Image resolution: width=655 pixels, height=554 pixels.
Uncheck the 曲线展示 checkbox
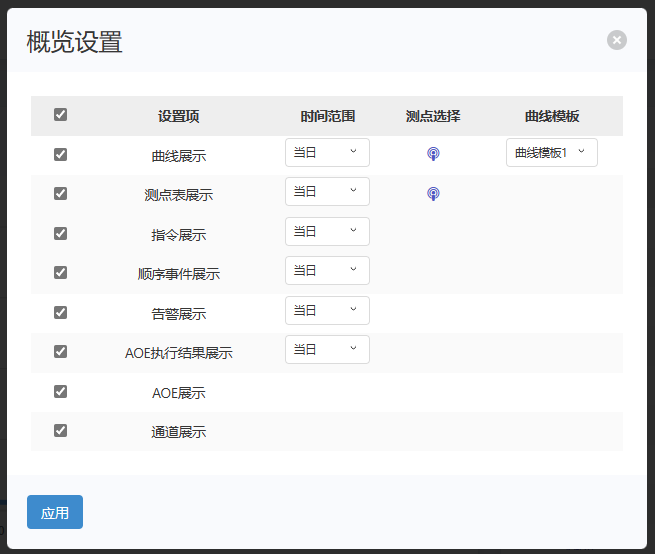click(61, 154)
